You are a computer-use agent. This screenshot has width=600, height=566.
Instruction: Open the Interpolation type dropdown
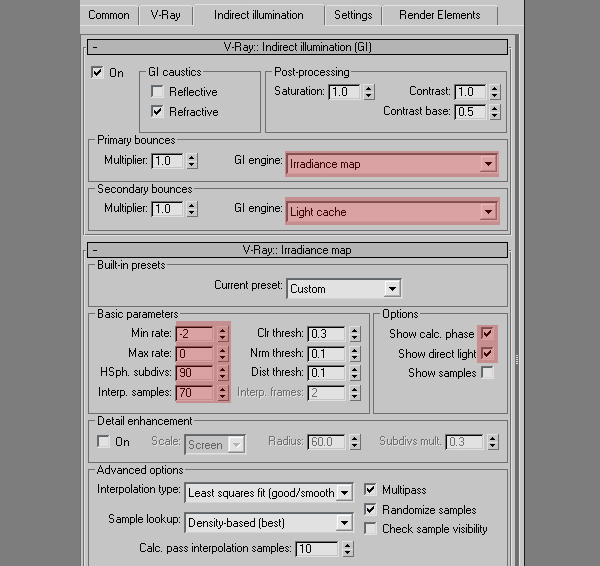[x=269, y=492]
